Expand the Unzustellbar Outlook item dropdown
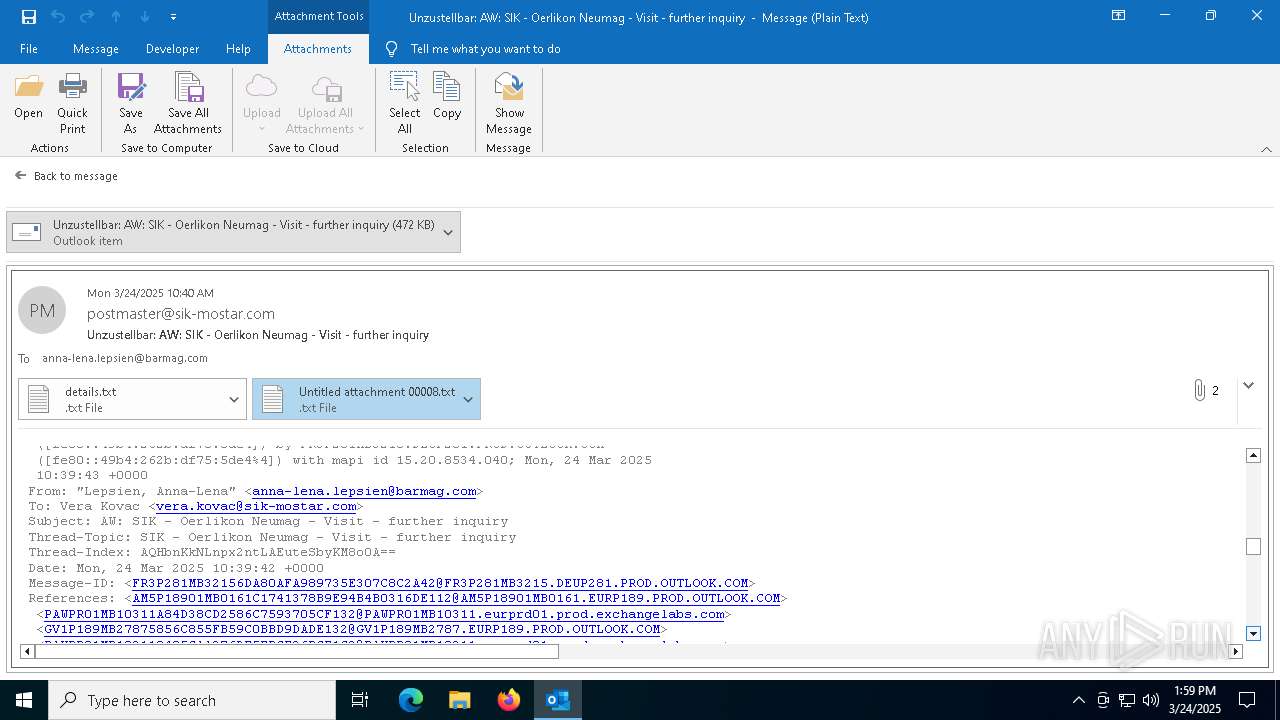 [448, 232]
